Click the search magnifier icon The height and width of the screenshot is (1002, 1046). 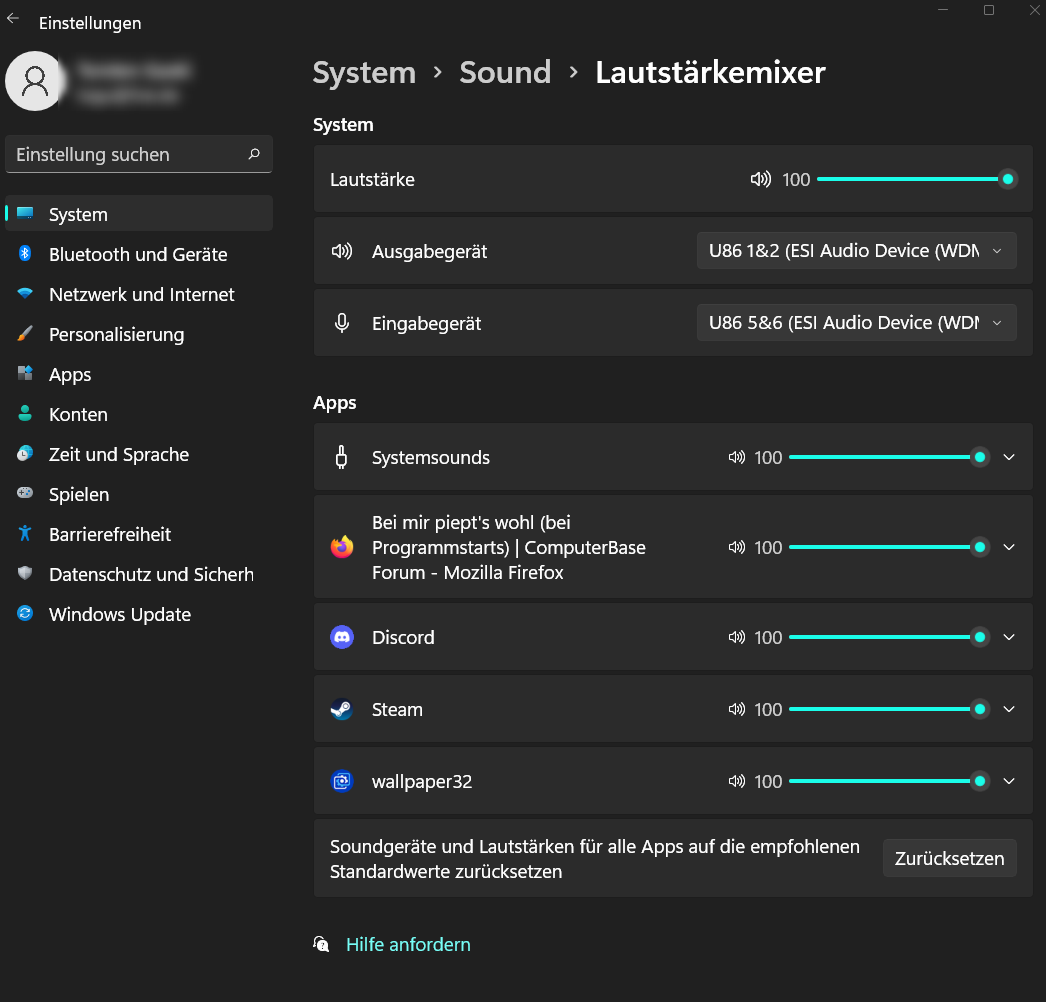coord(254,154)
